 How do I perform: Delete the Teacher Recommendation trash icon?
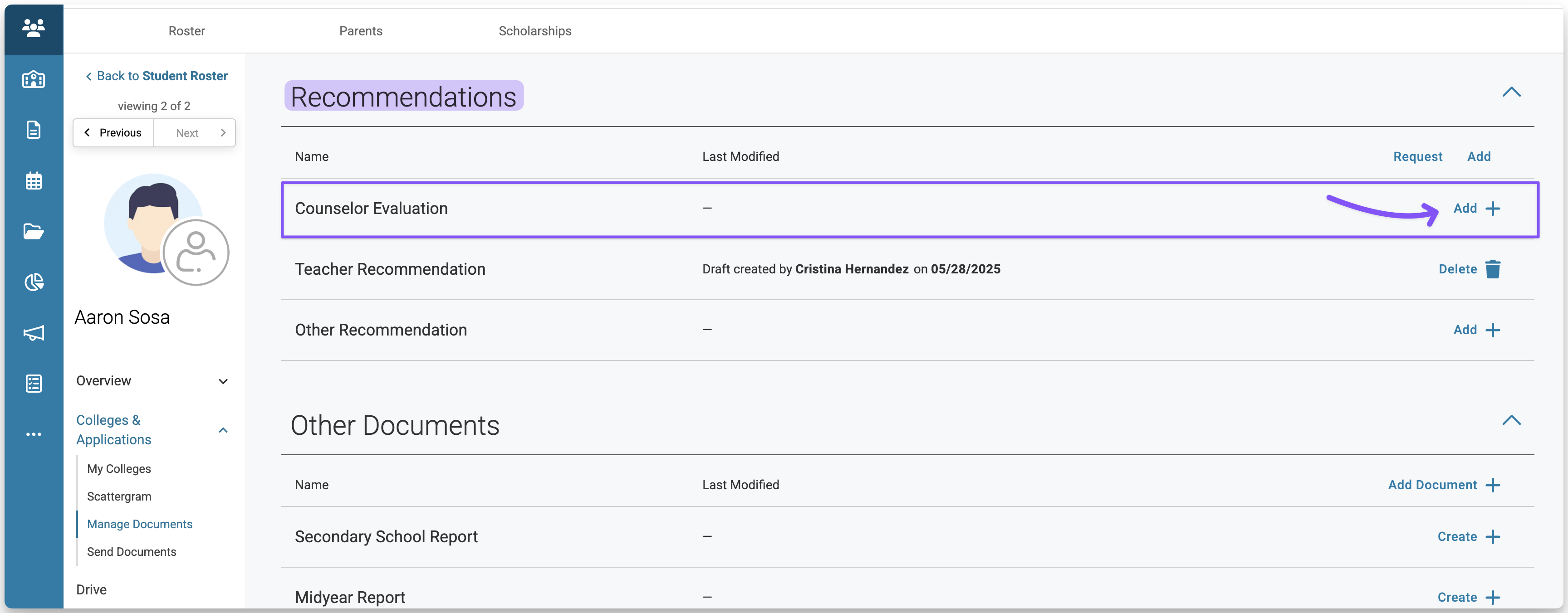coord(1493,269)
